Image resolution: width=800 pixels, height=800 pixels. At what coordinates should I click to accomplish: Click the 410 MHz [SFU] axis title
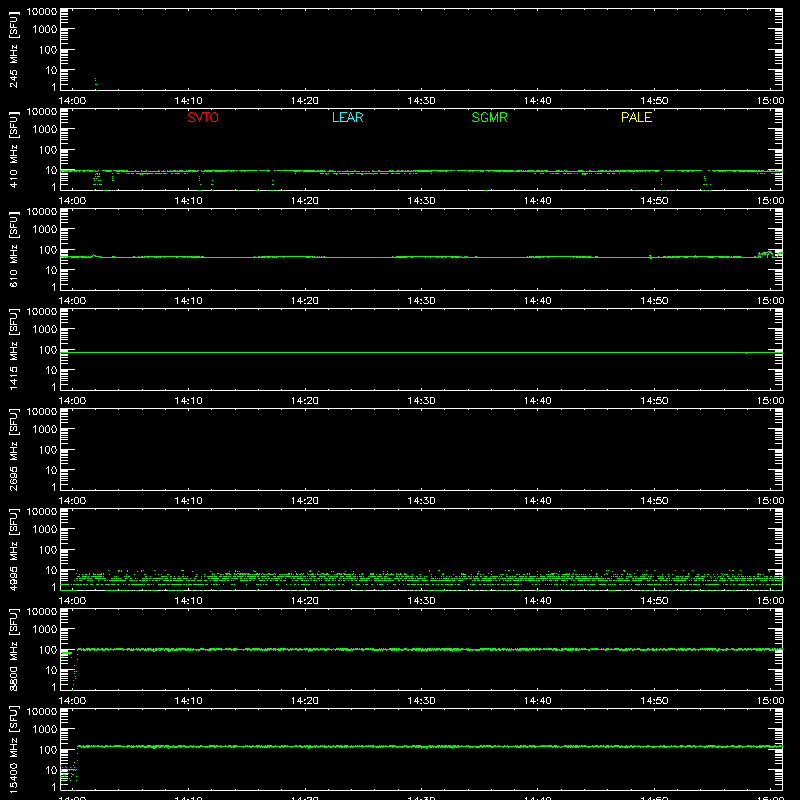(13, 149)
